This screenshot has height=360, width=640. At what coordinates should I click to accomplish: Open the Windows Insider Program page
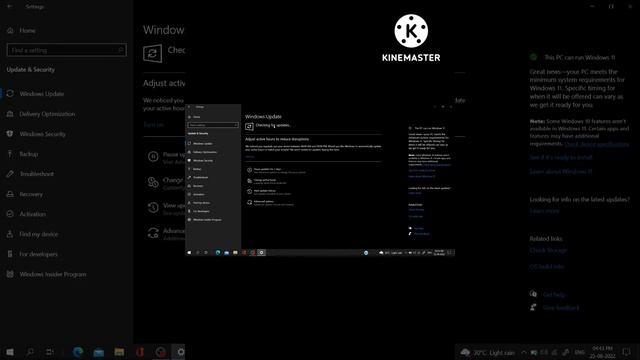tap(53, 274)
